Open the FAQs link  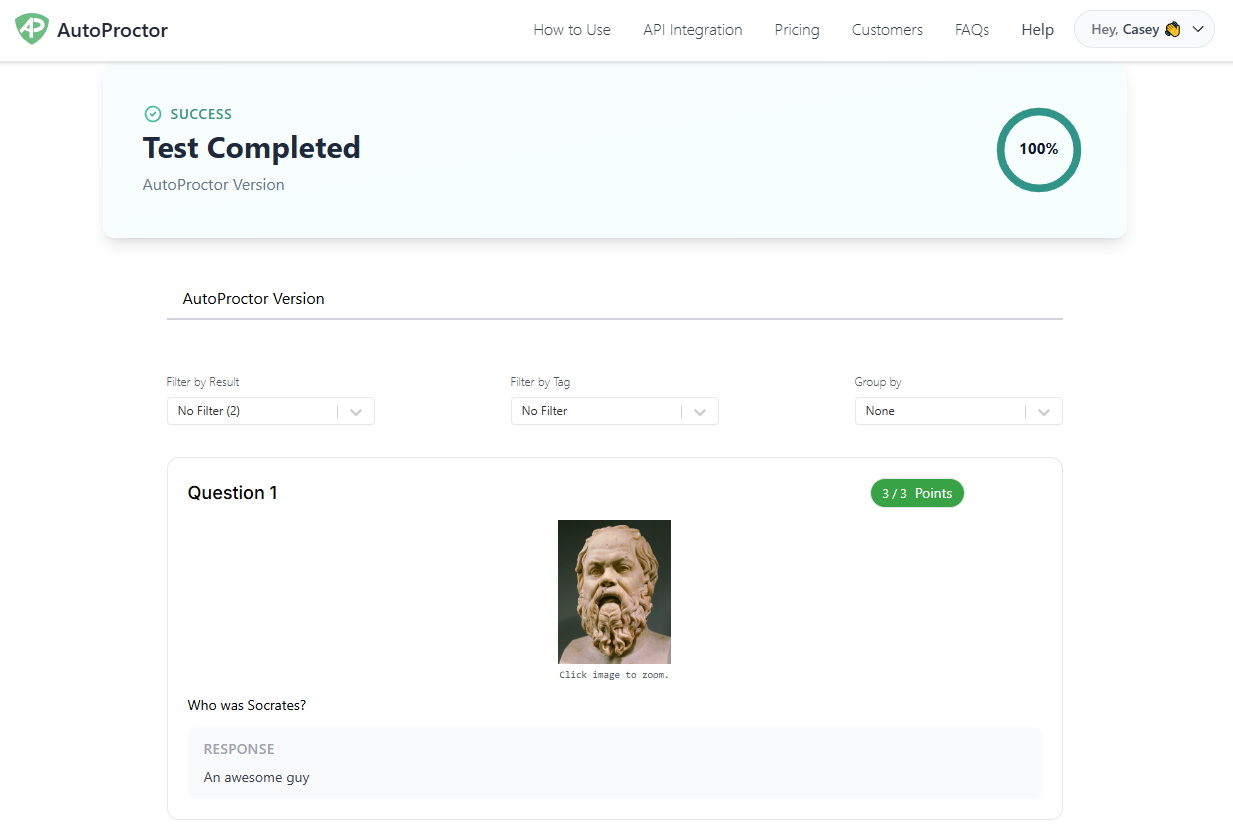pos(972,30)
